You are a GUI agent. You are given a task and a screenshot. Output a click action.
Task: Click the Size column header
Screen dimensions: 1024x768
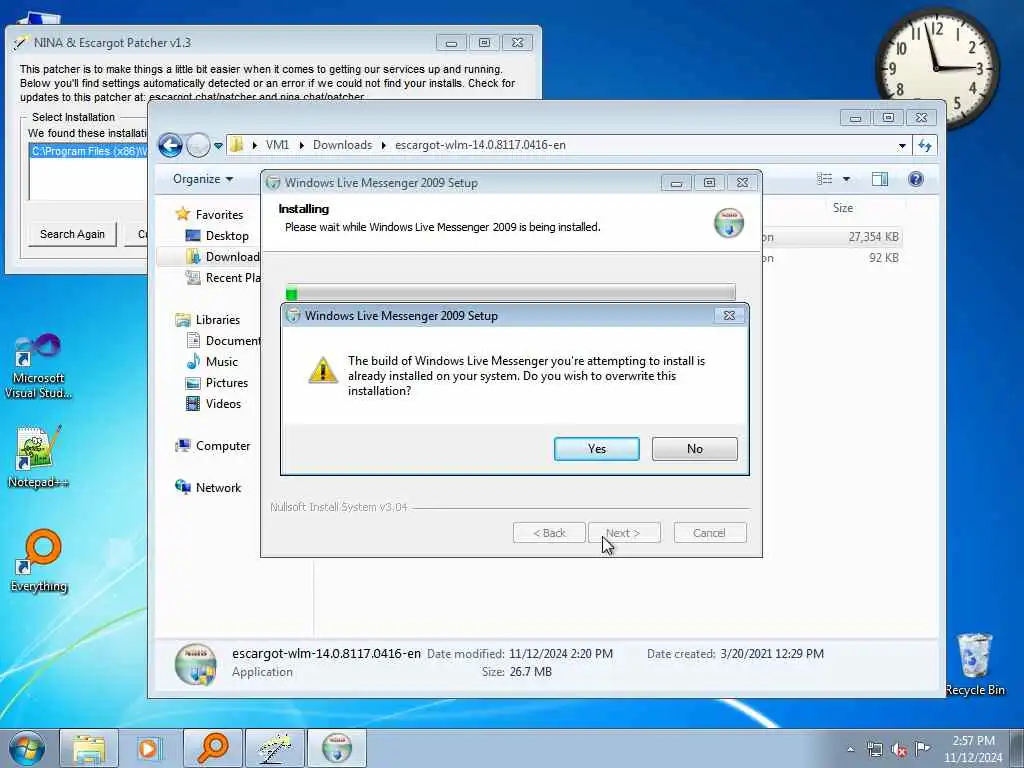tap(842, 208)
